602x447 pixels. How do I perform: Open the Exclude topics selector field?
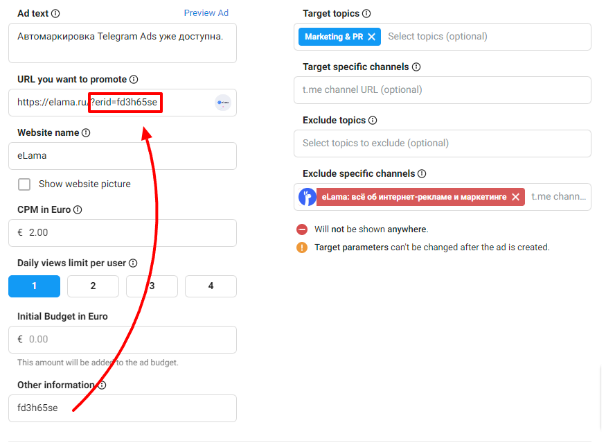[442, 144]
